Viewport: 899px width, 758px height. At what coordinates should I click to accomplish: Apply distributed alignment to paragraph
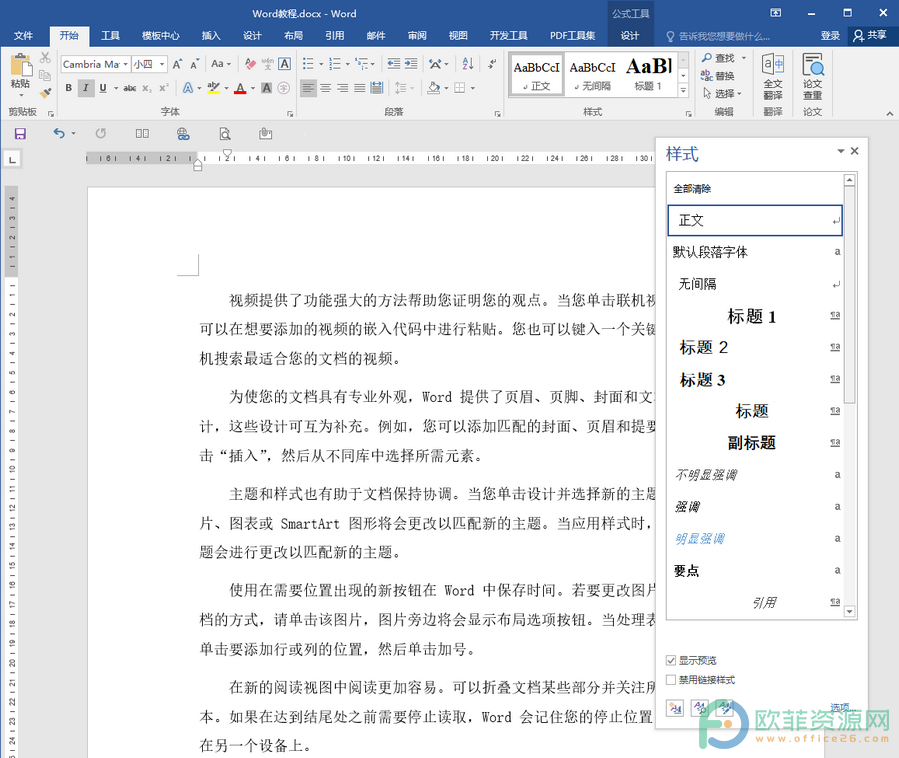coord(377,88)
